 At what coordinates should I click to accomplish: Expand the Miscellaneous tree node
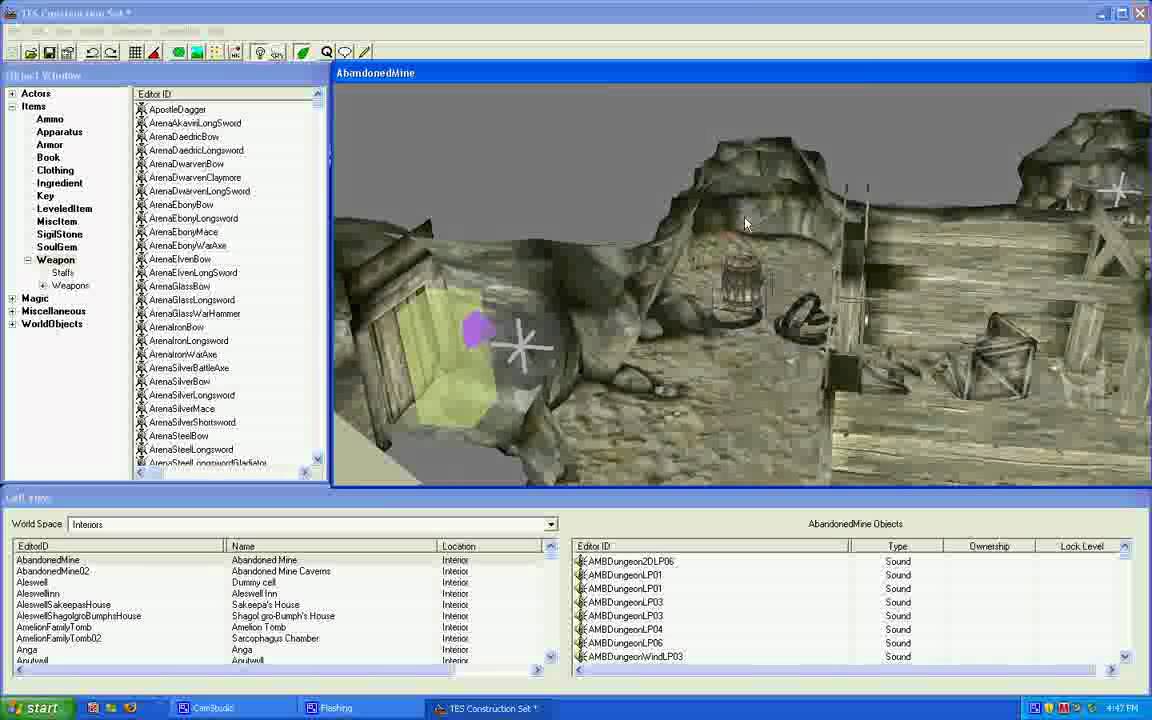(x=12, y=312)
